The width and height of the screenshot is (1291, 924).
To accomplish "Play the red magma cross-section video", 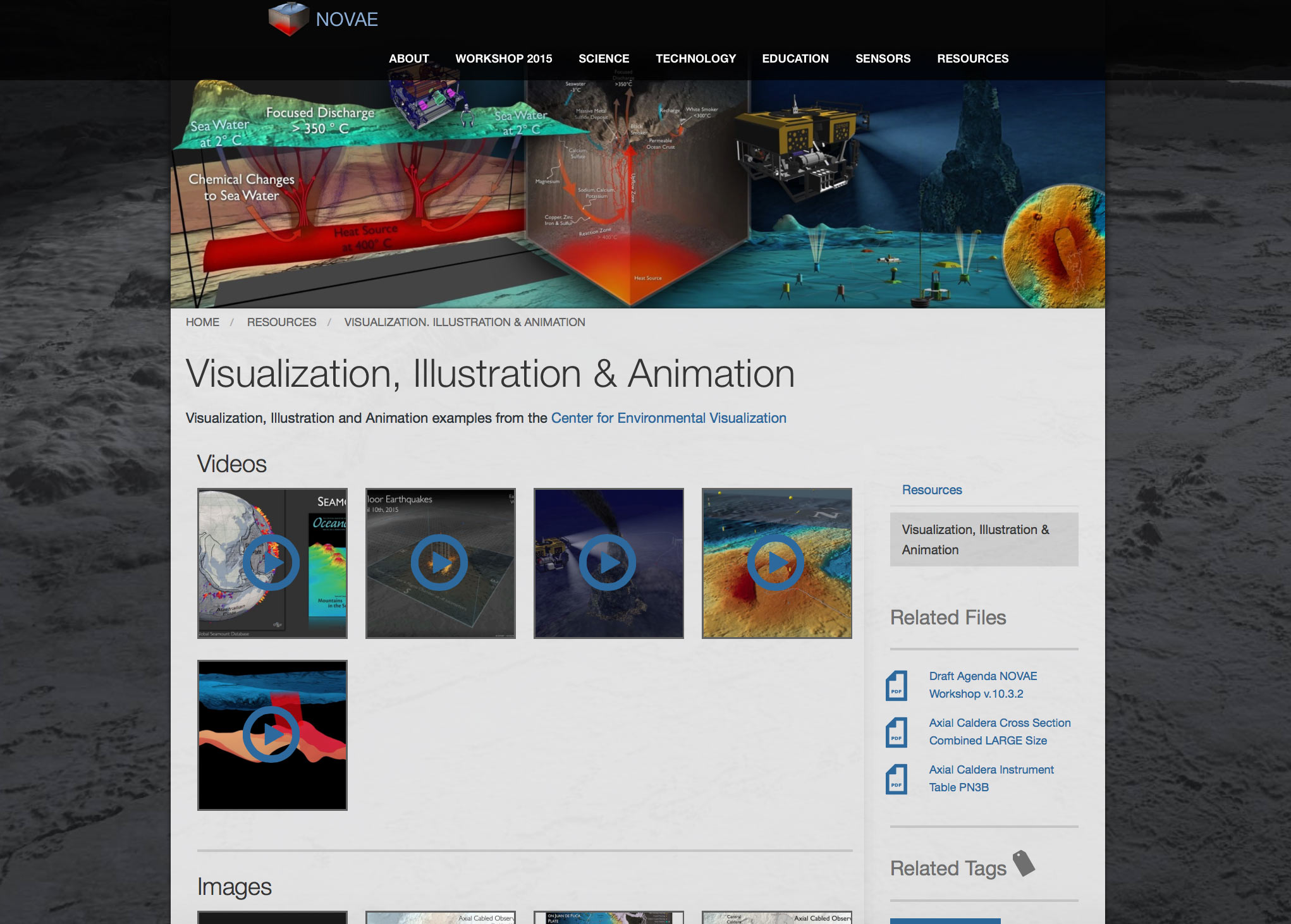I will pyautogui.click(x=272, y=735).
